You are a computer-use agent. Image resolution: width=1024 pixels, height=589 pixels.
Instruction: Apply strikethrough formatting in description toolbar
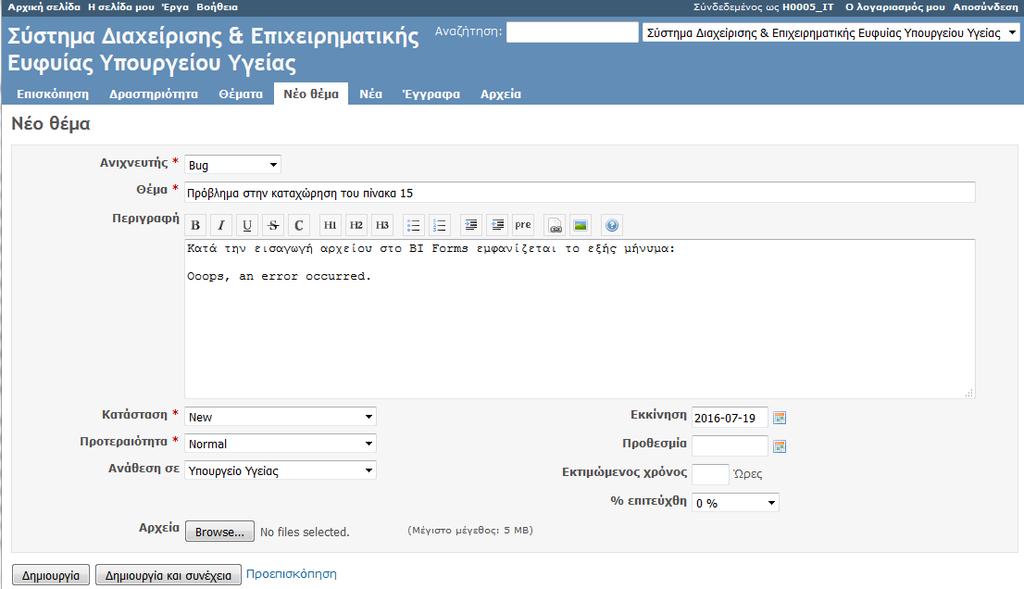tap(273, 225)
